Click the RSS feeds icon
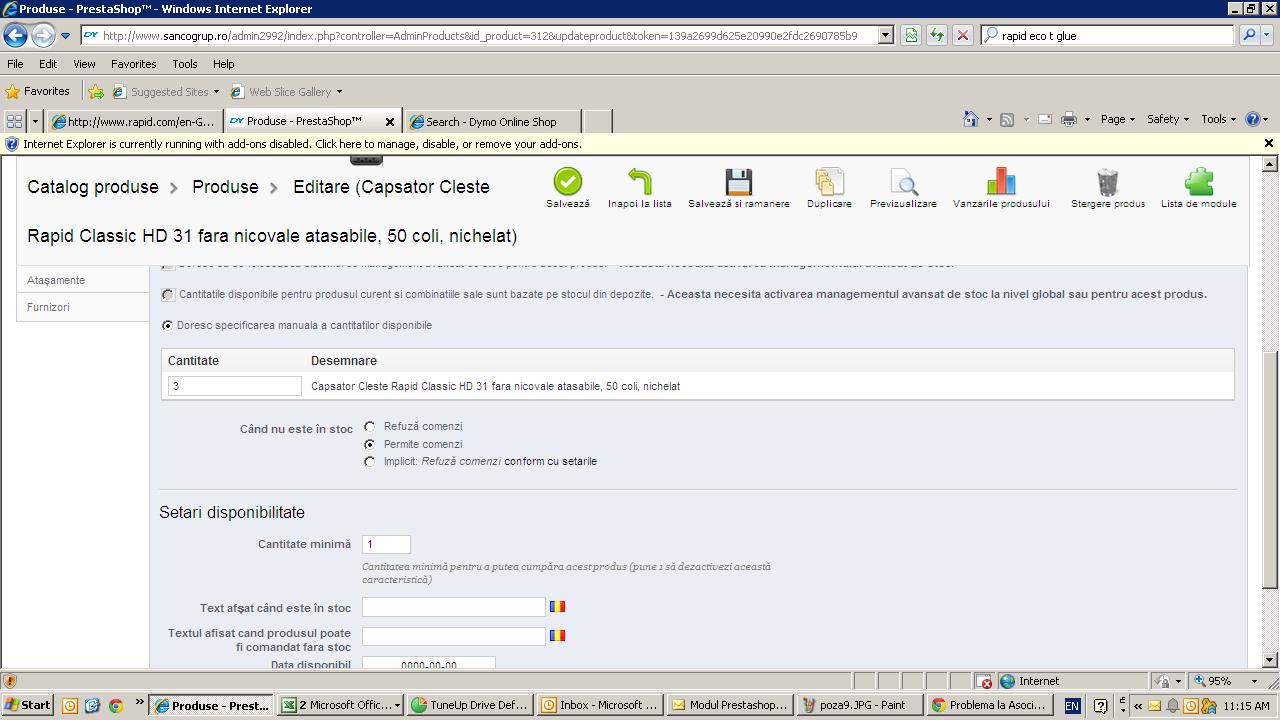 tap(1007, 119)
